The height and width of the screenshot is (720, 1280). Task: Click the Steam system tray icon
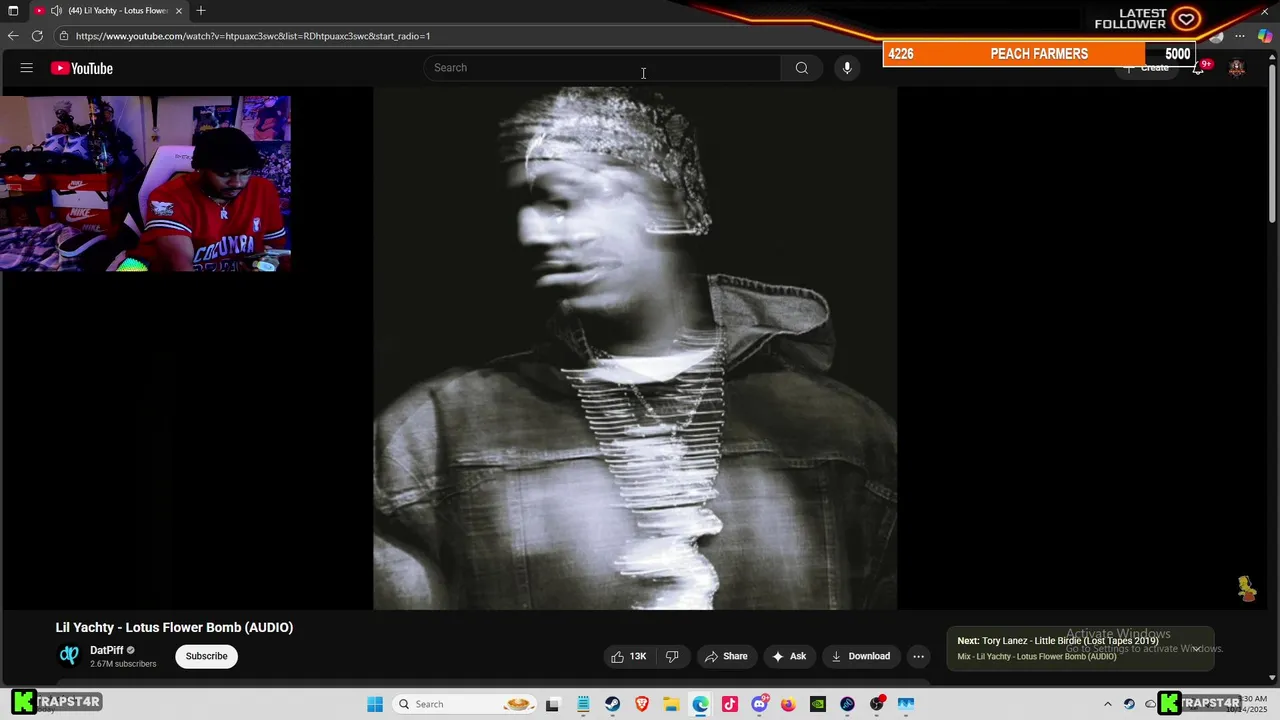[x=1129, y=704]
